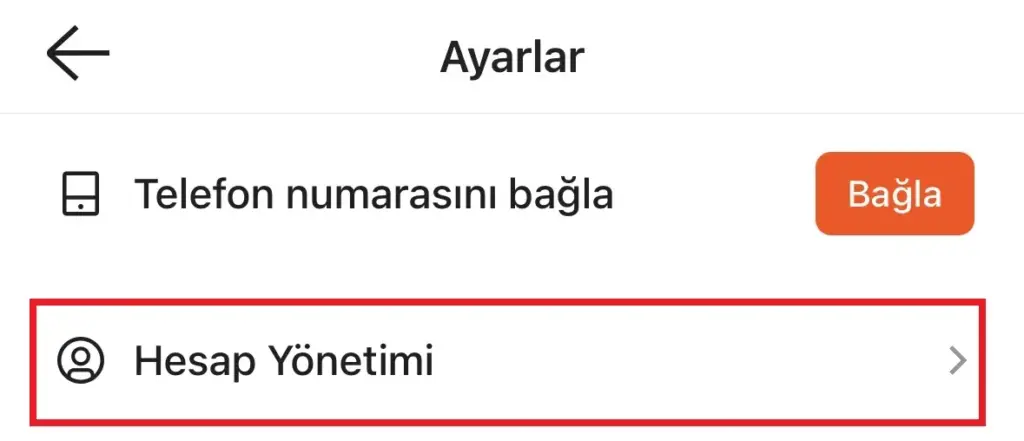Click the Ayarlar page title
This screenshot has height=441, width=1024.
click(x=511, y=57)
